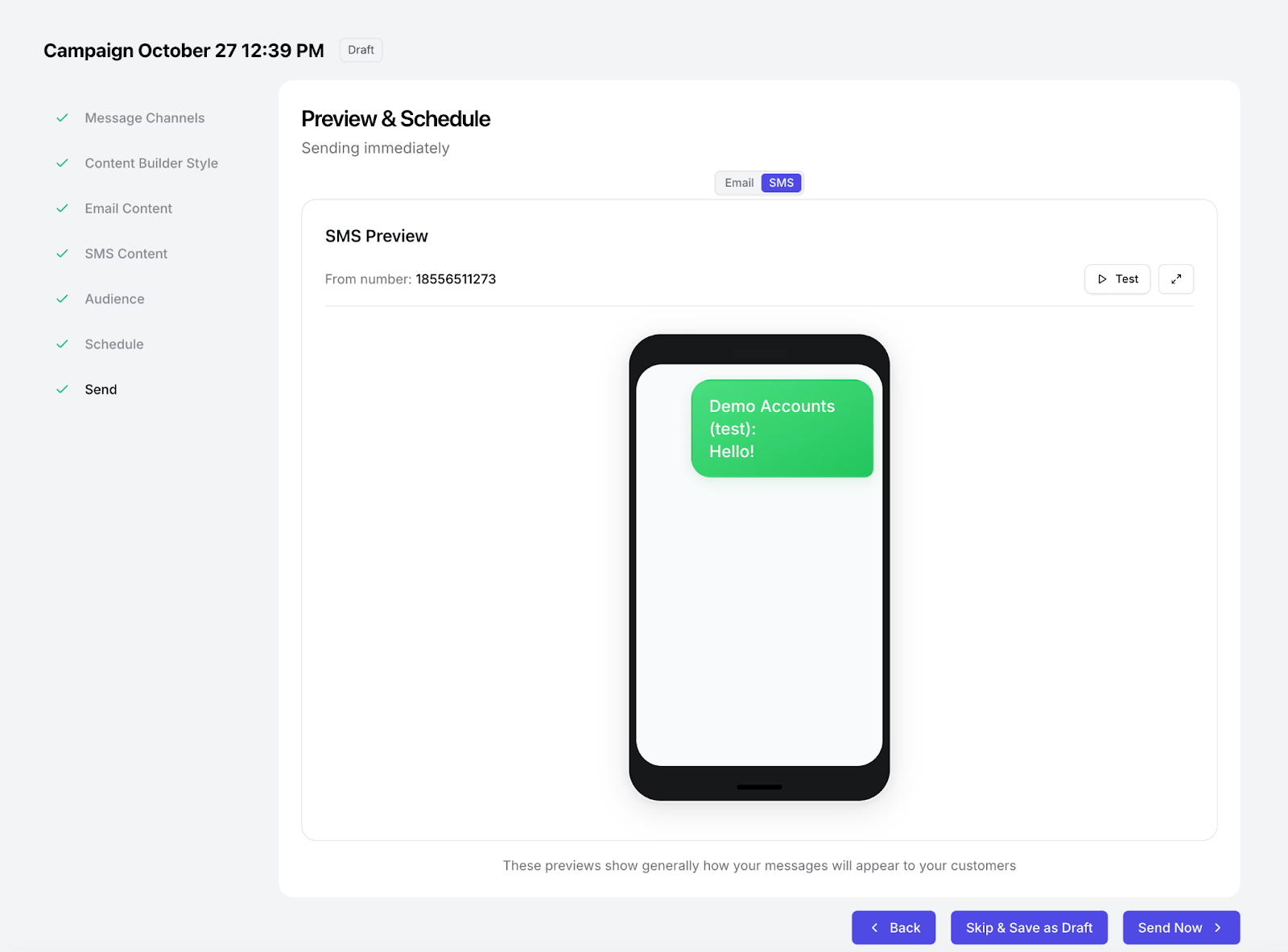
Task: Expand the SMS preview to fullscreen
Action: coord(1176,278)
